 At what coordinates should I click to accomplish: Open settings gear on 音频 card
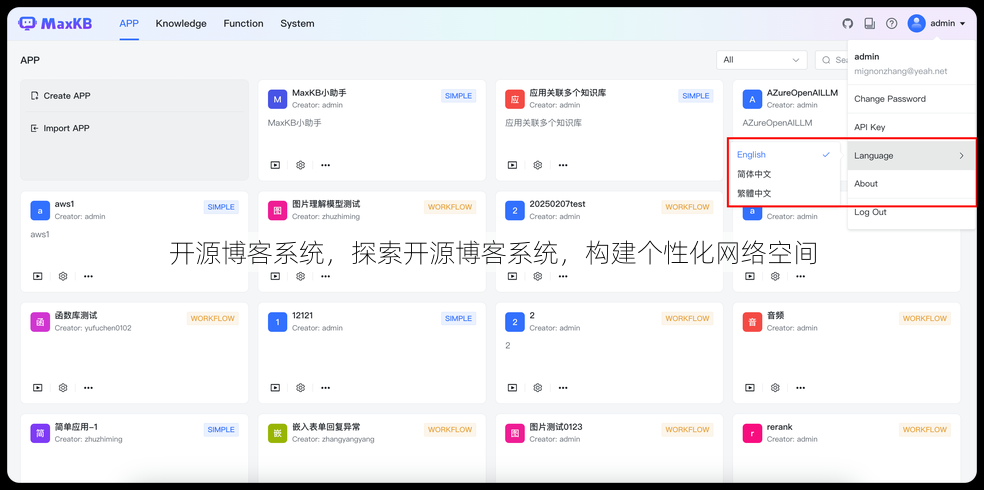pos(775,388)
